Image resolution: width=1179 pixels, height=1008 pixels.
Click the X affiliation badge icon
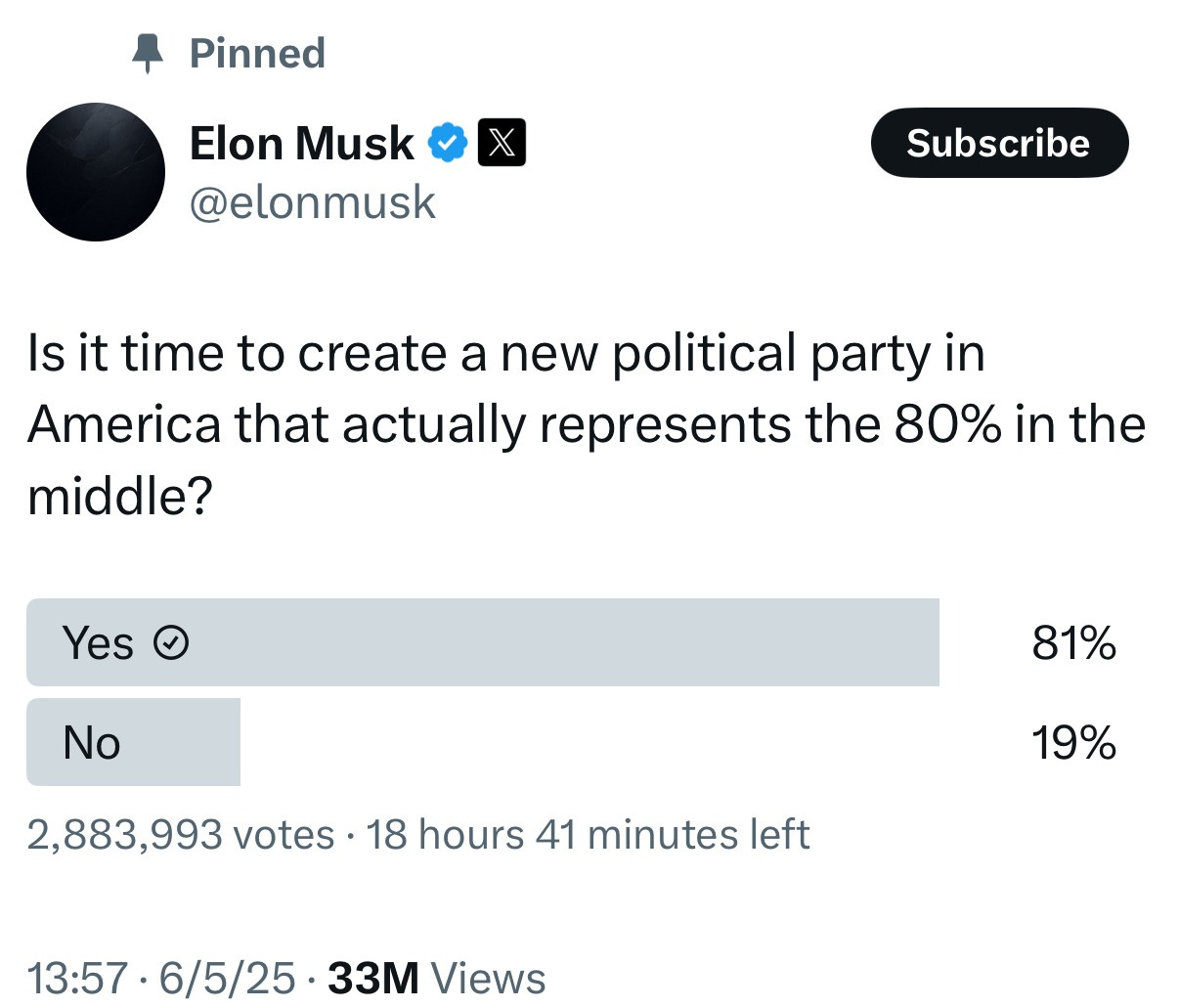502,143
